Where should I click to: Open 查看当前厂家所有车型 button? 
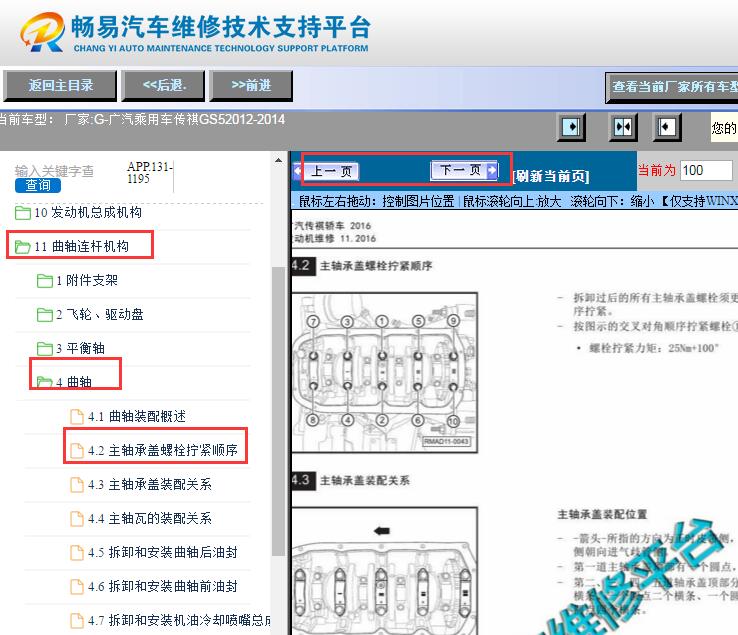tap(672, 88)
